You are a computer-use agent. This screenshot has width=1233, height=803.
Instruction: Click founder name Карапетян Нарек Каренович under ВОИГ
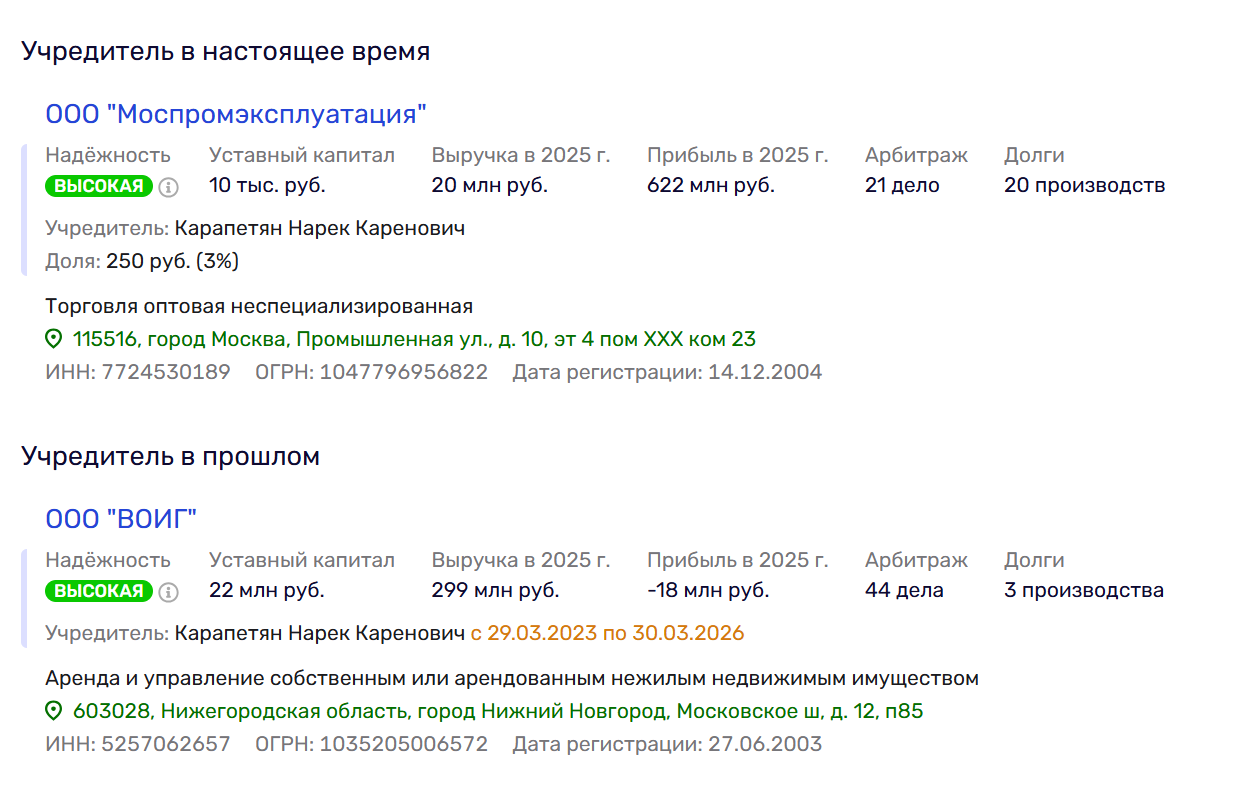[320, 634]
